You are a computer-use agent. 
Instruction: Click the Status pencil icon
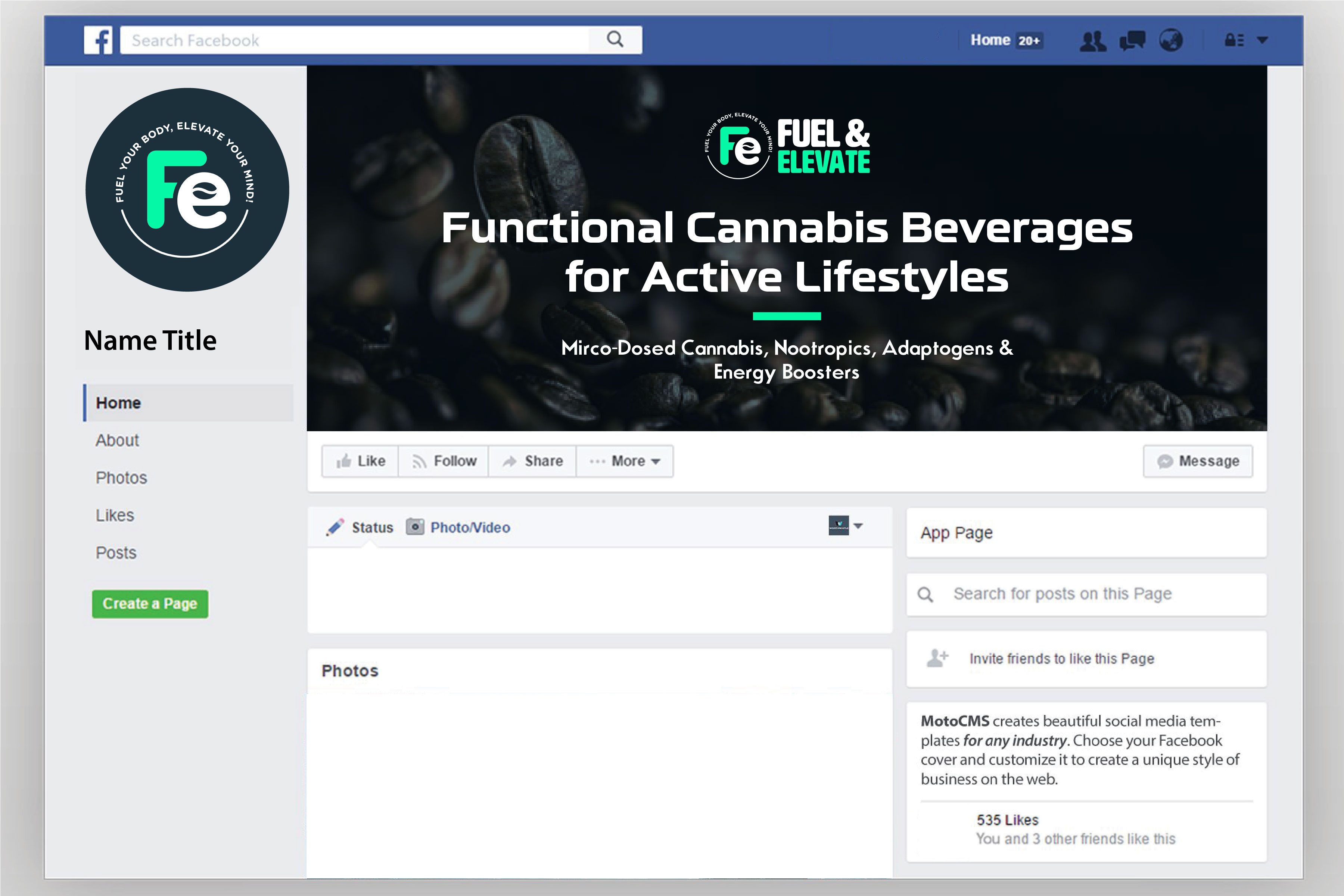(335, 527)
